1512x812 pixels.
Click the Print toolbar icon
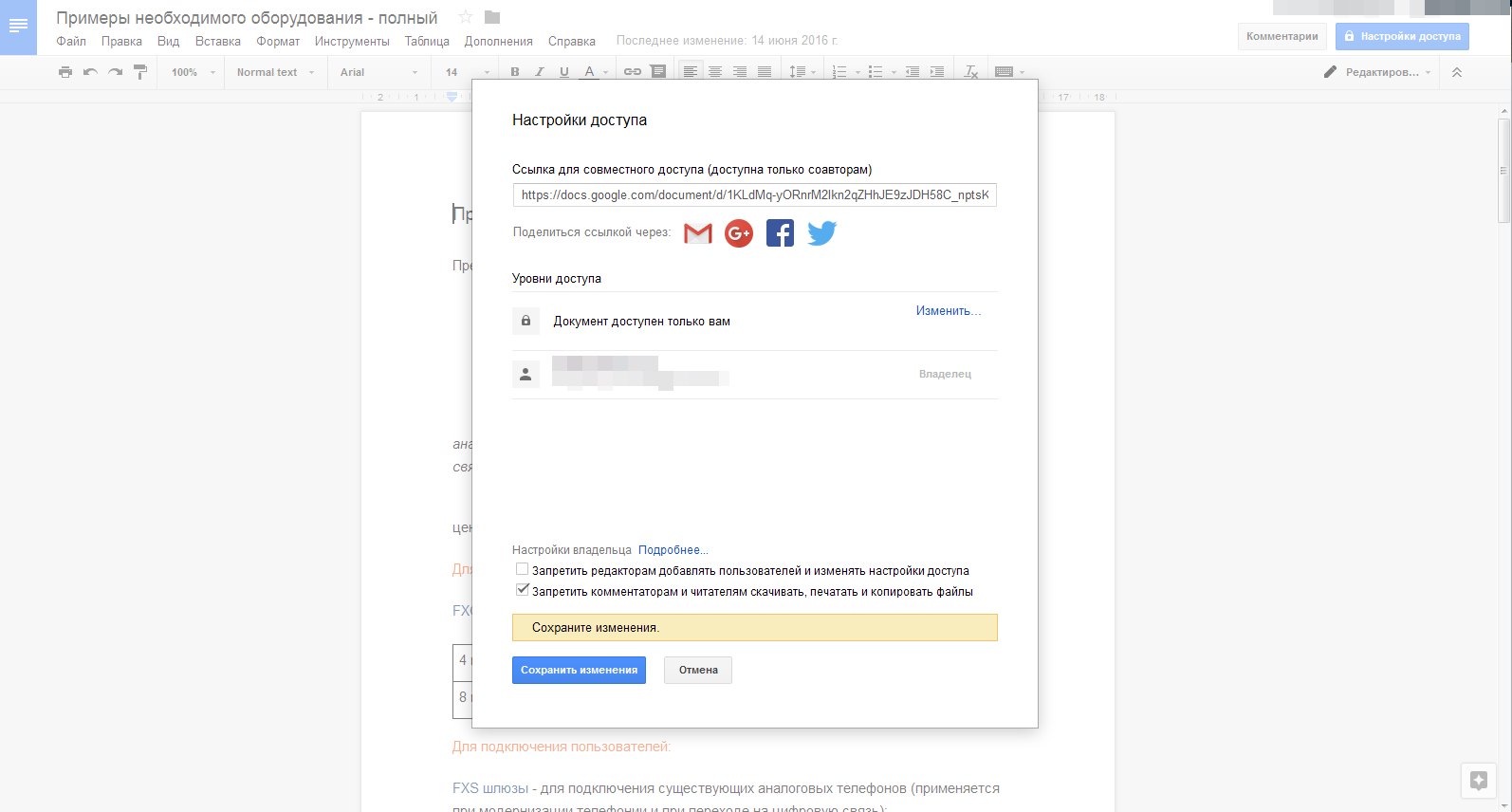65,72
